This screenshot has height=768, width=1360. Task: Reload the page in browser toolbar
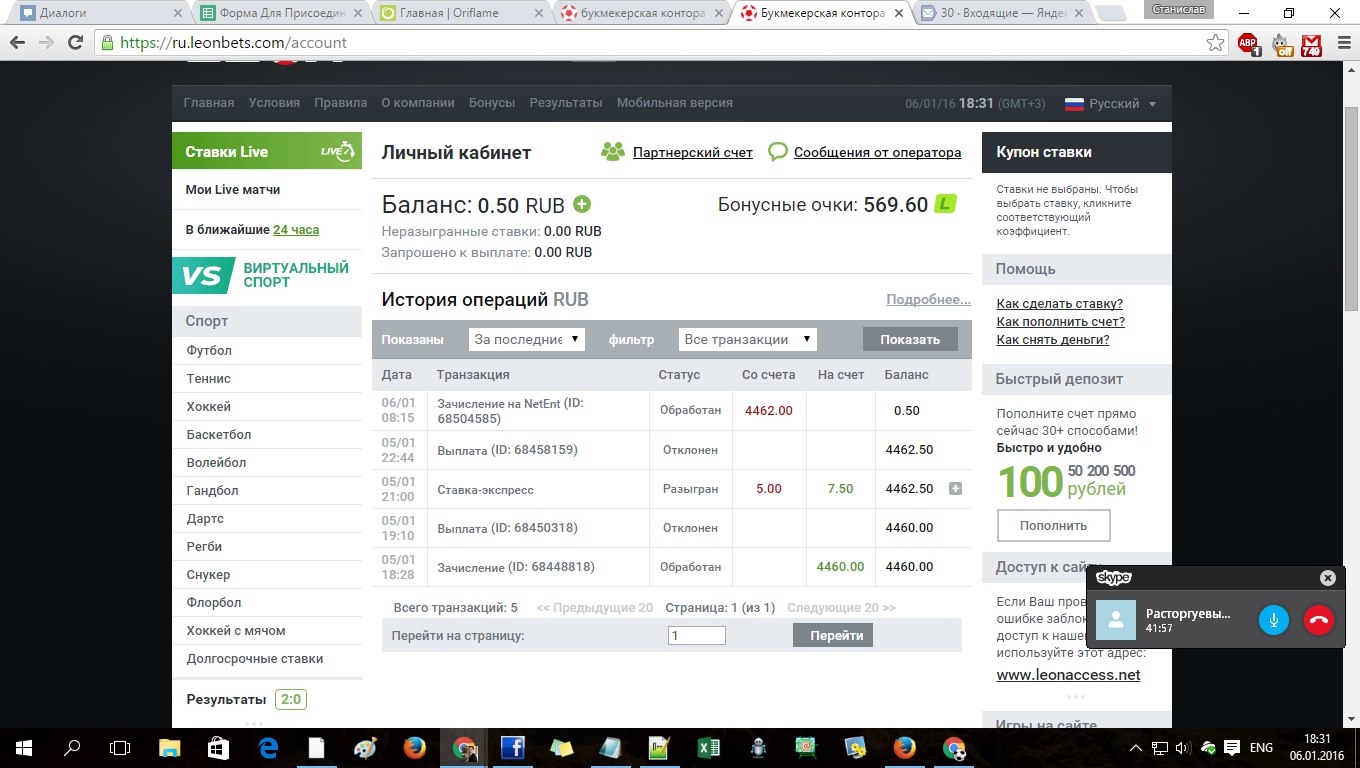pyautogui.click(x=76, y=43)
